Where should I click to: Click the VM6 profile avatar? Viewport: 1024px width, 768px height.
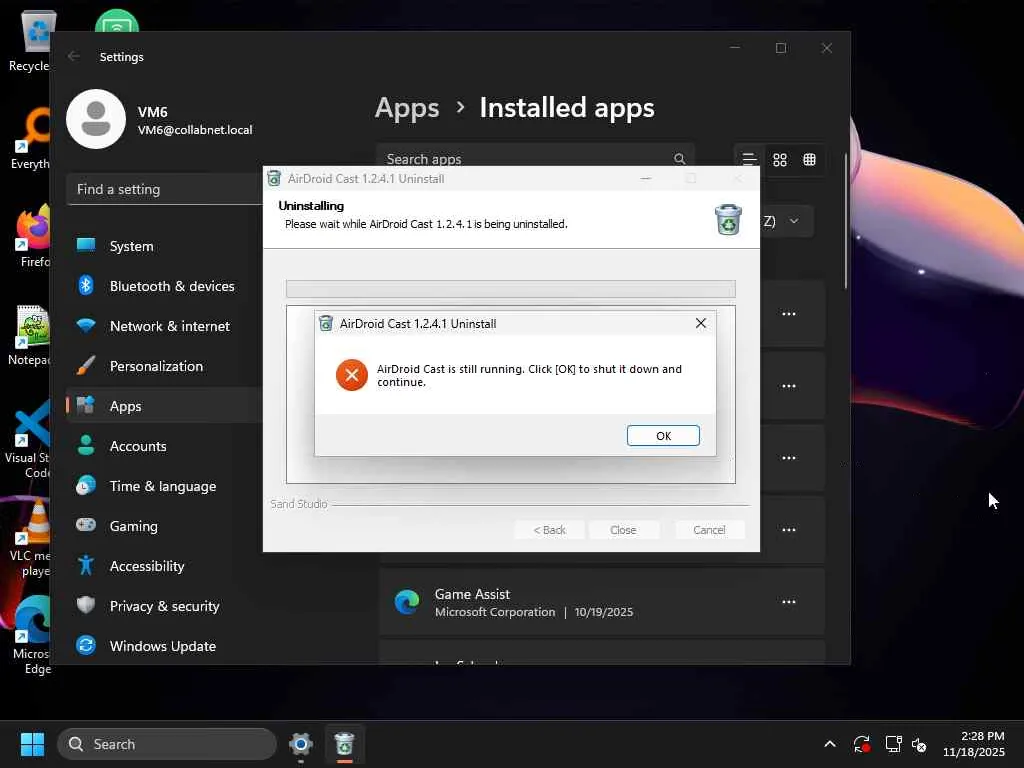coord(96,119)
